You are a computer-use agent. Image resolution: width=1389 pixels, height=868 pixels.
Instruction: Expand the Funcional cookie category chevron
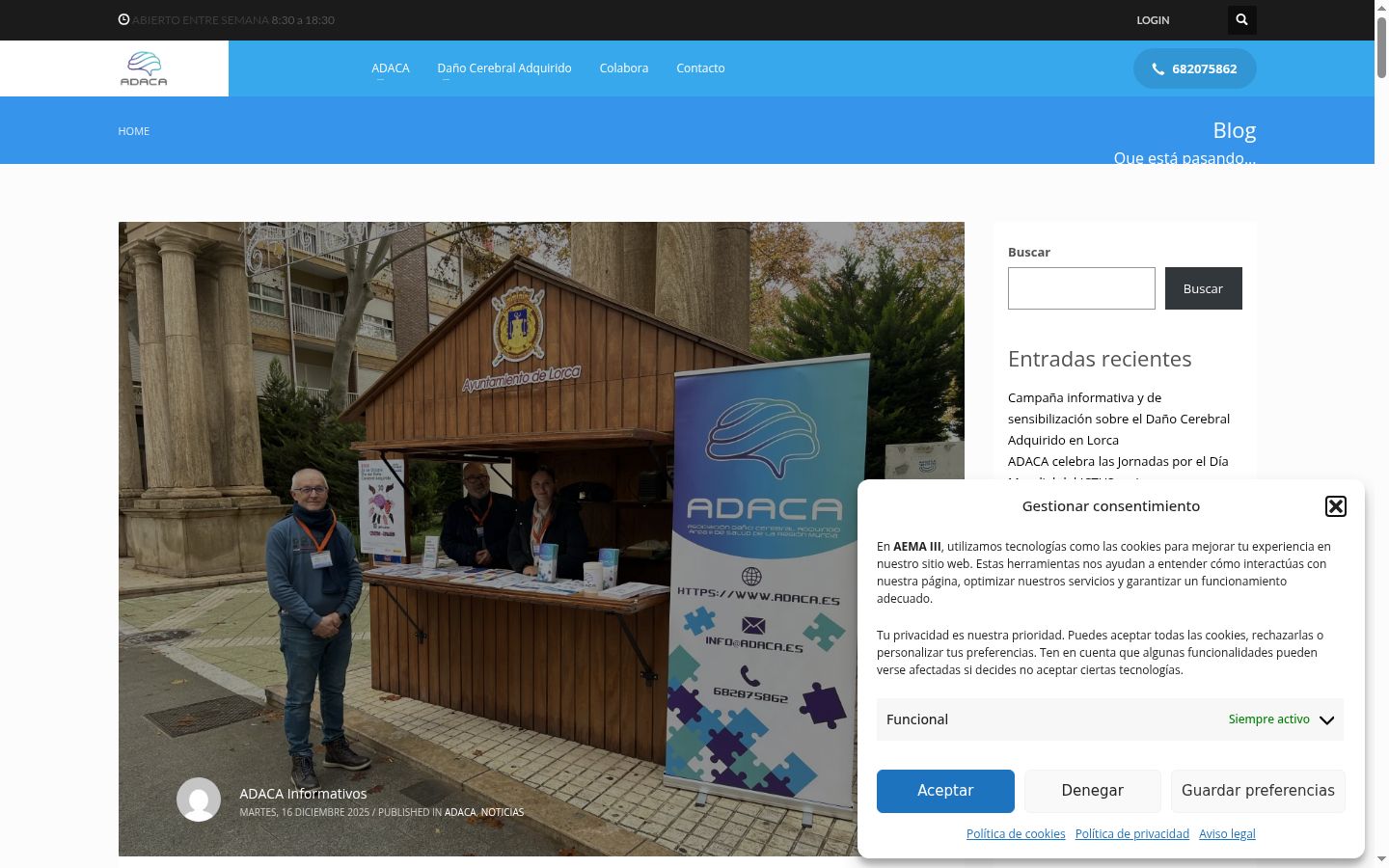pyautogui.click(x=1326, y=719)
